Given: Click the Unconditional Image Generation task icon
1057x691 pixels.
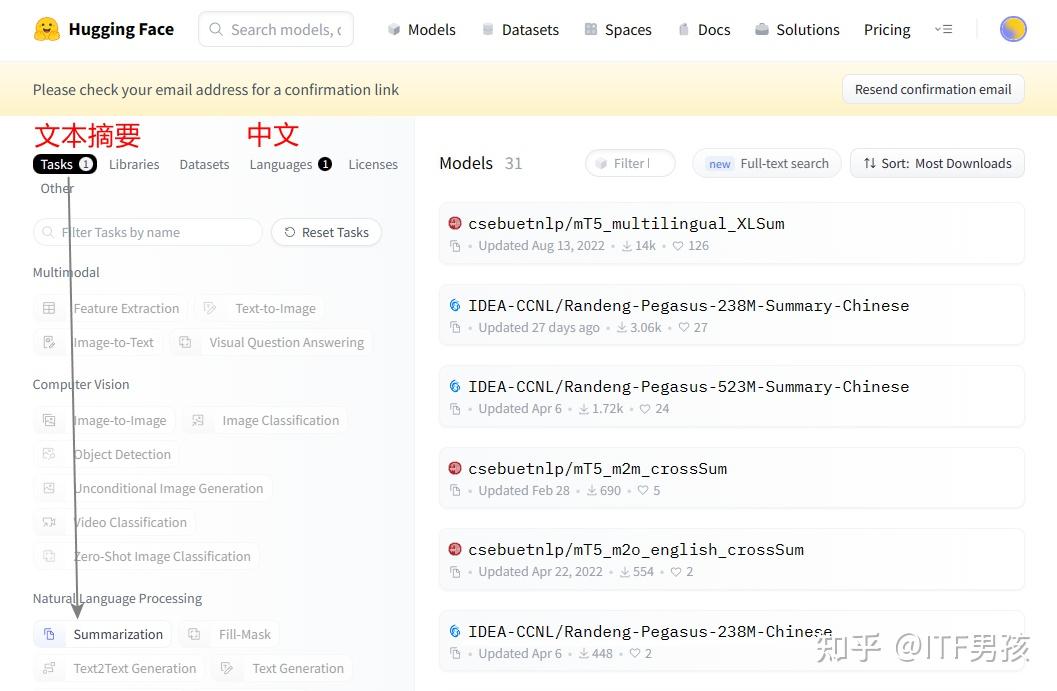Looking at the screenshot, I should pyautogui.click(x=49, y=488).
